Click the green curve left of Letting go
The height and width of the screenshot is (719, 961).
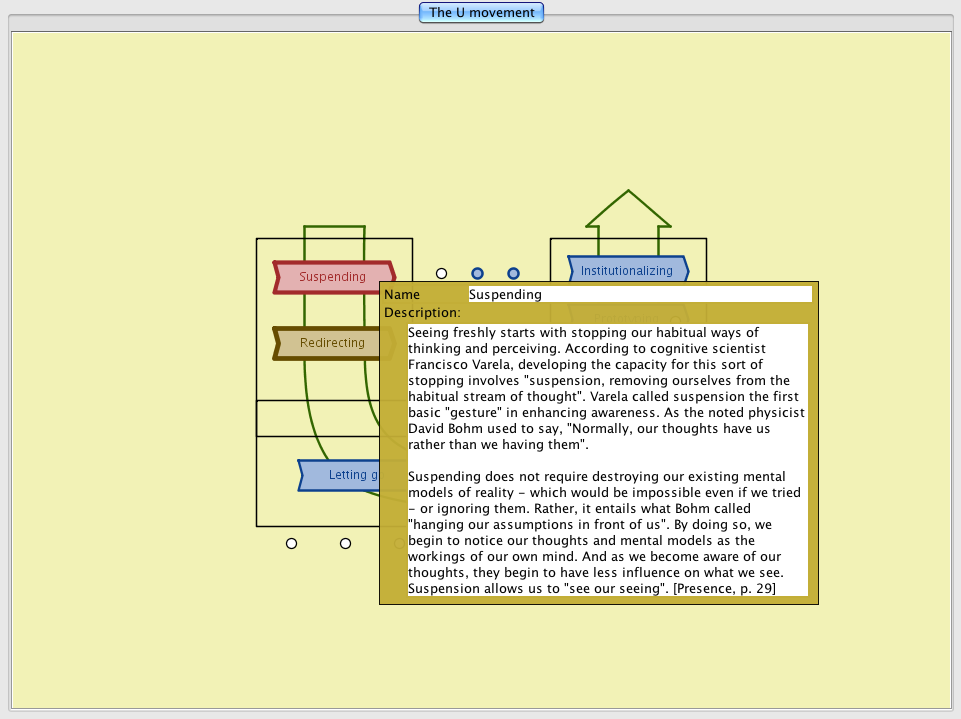coord(313,430)
